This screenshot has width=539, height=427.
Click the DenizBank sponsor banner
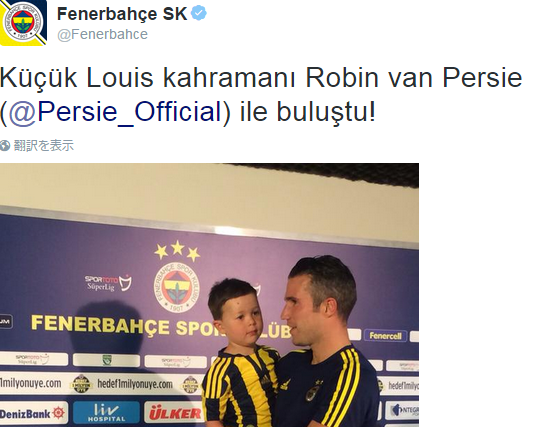pyautogui.click(x=33, y=413)
